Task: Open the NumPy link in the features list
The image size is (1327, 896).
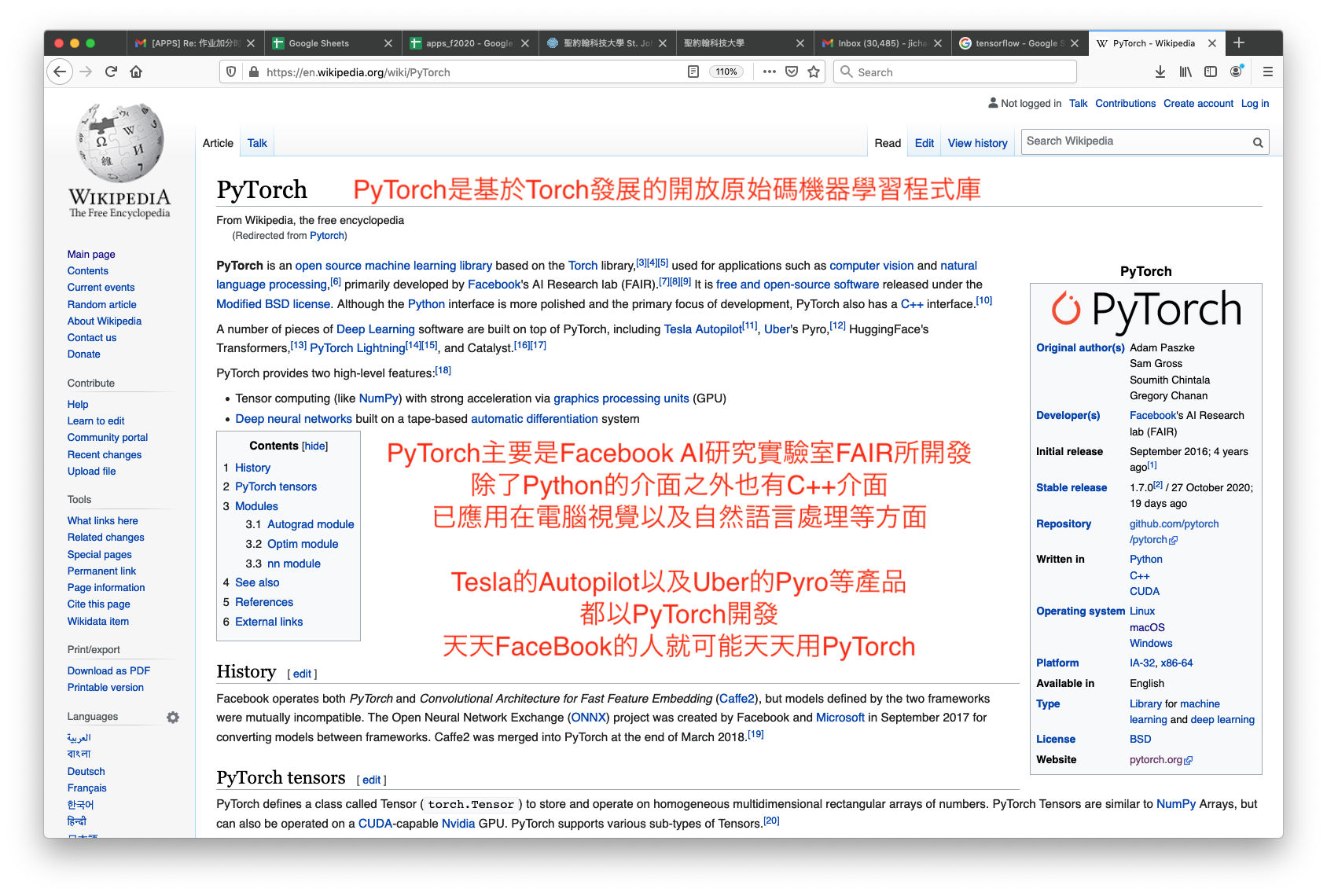Action: tap(379, 398)
